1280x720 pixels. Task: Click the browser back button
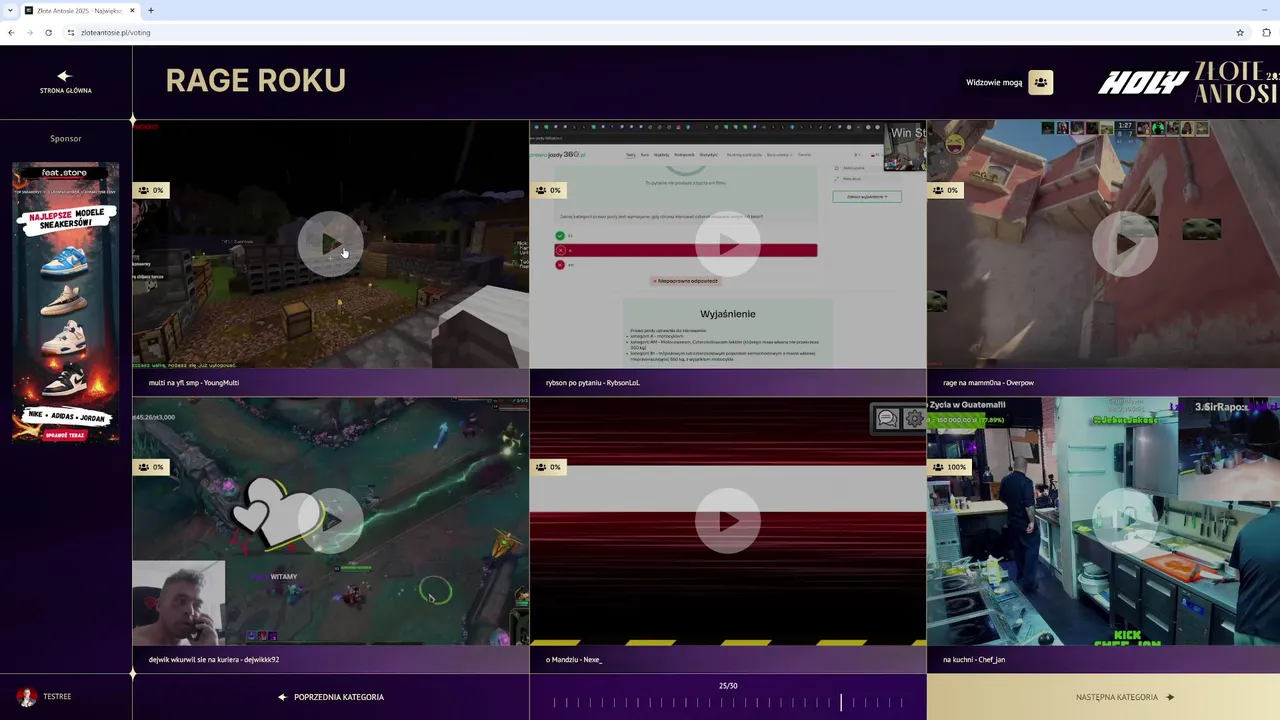click(11, 32)
